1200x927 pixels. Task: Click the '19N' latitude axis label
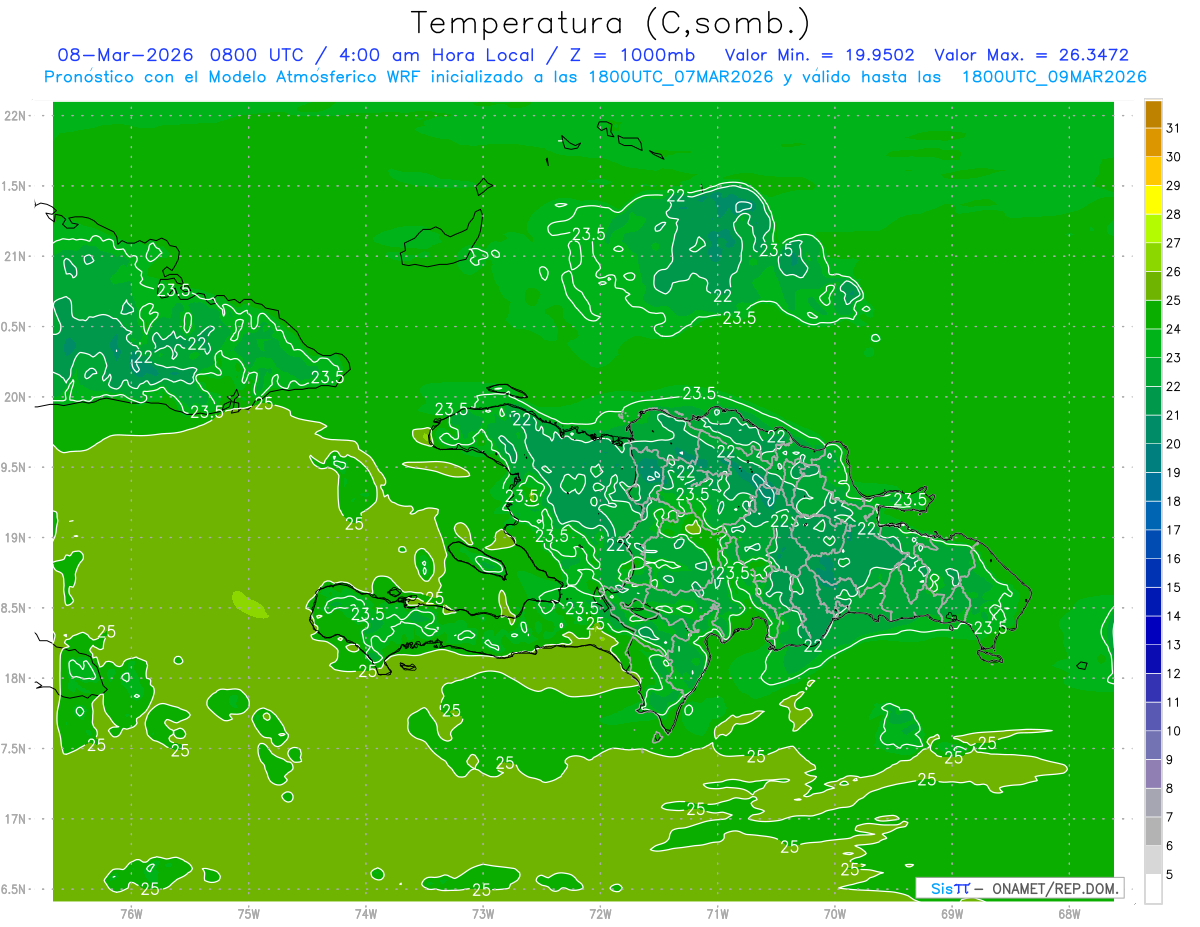16,538
